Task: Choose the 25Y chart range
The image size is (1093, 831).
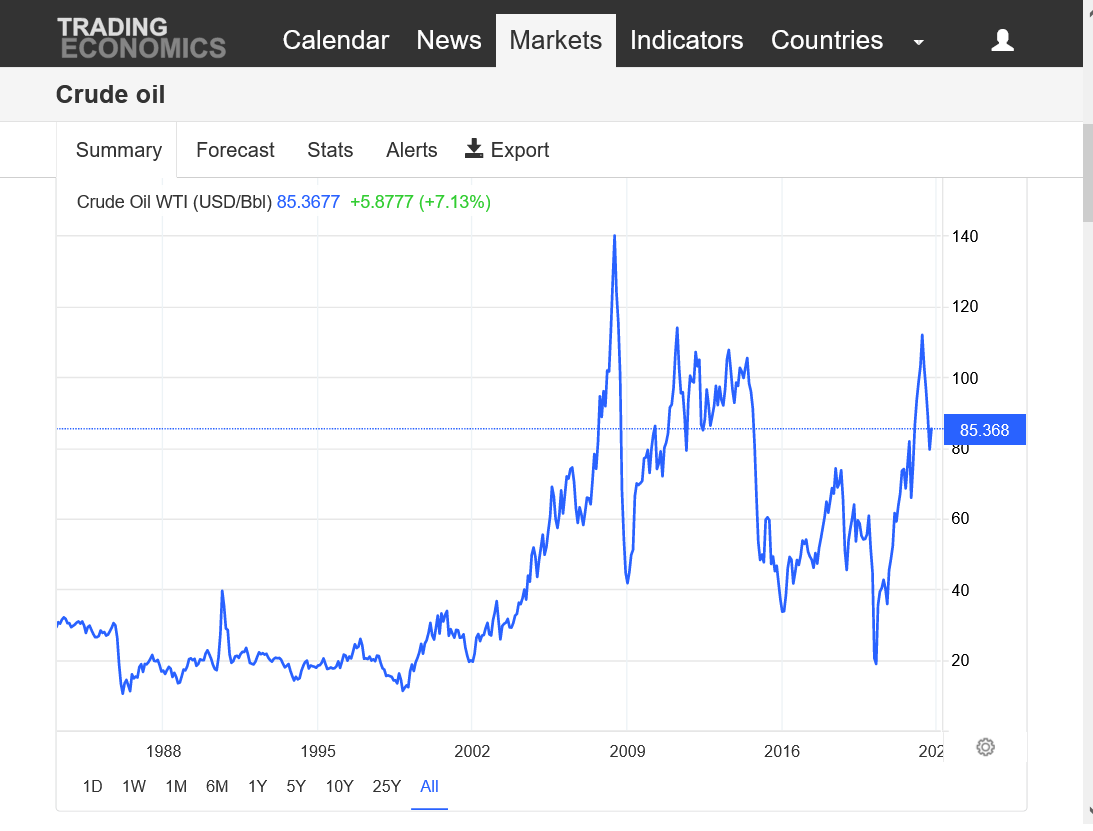Action: click(x=386, y=786)
